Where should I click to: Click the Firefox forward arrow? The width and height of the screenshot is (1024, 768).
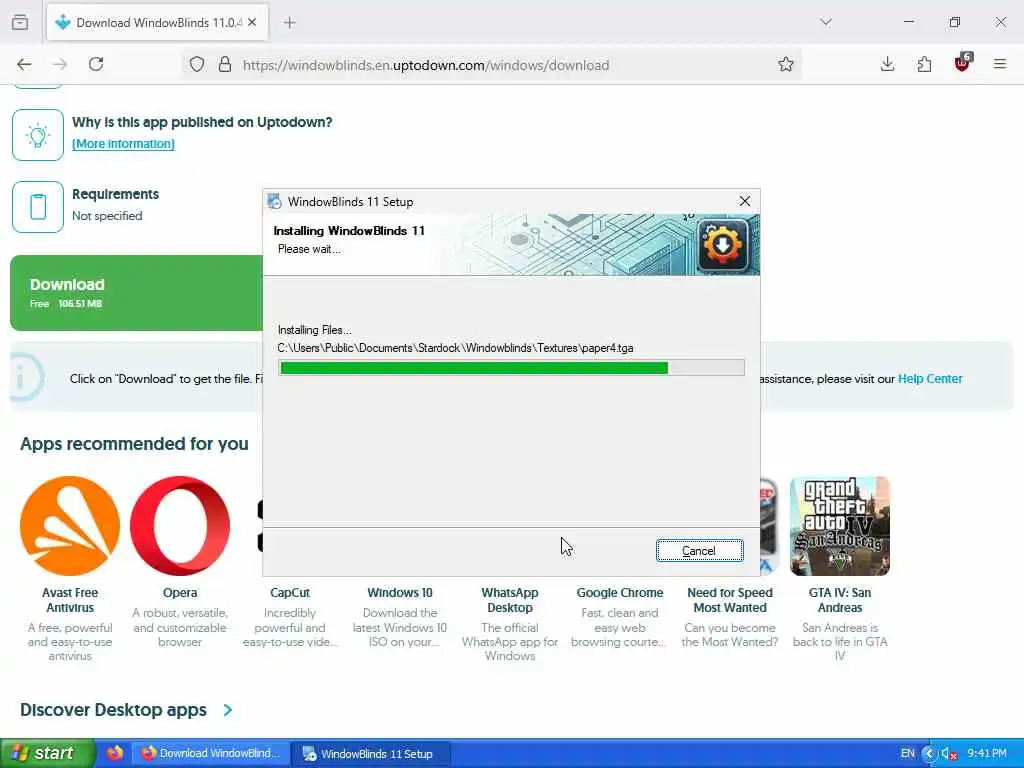(x=60, y=64)
